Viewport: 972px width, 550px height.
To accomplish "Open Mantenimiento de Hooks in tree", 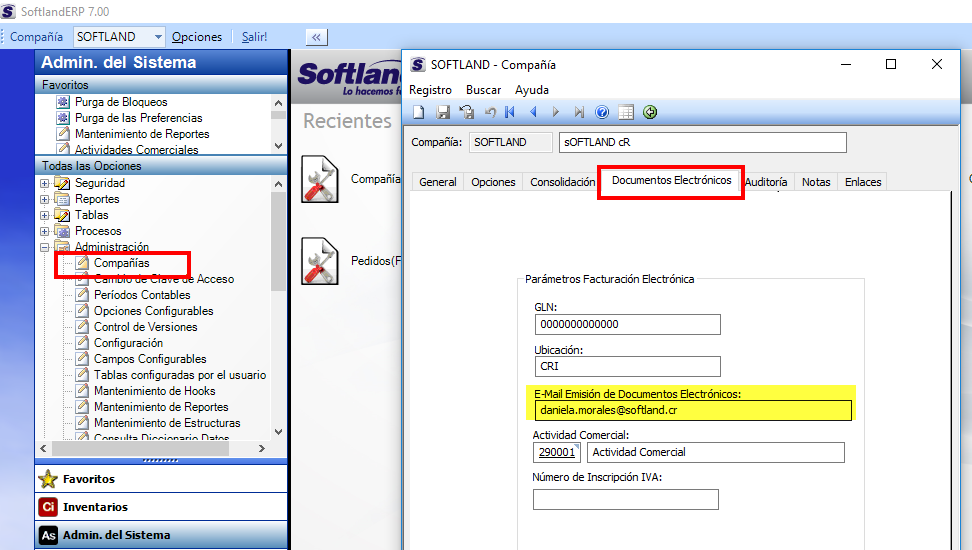I will [x=155, y=391].
